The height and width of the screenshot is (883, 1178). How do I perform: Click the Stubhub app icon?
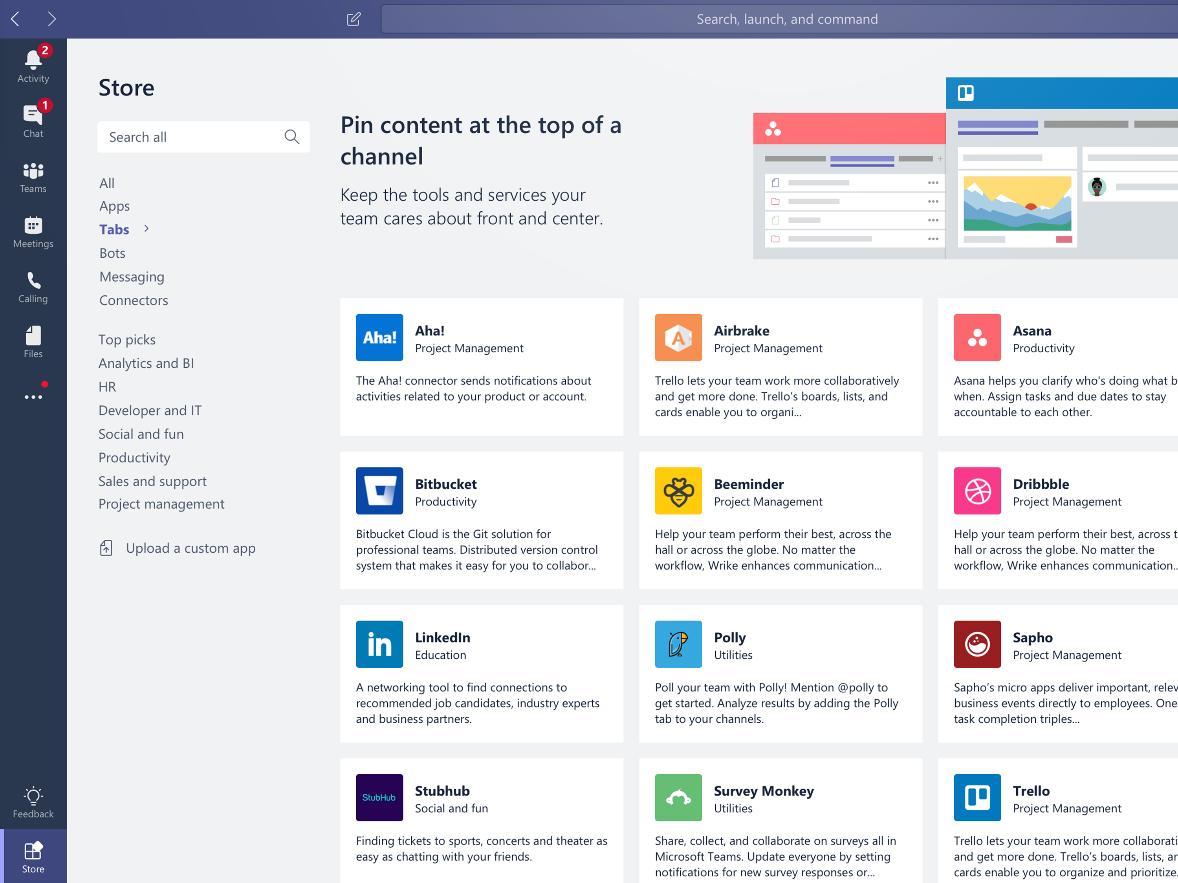(379, 797)
